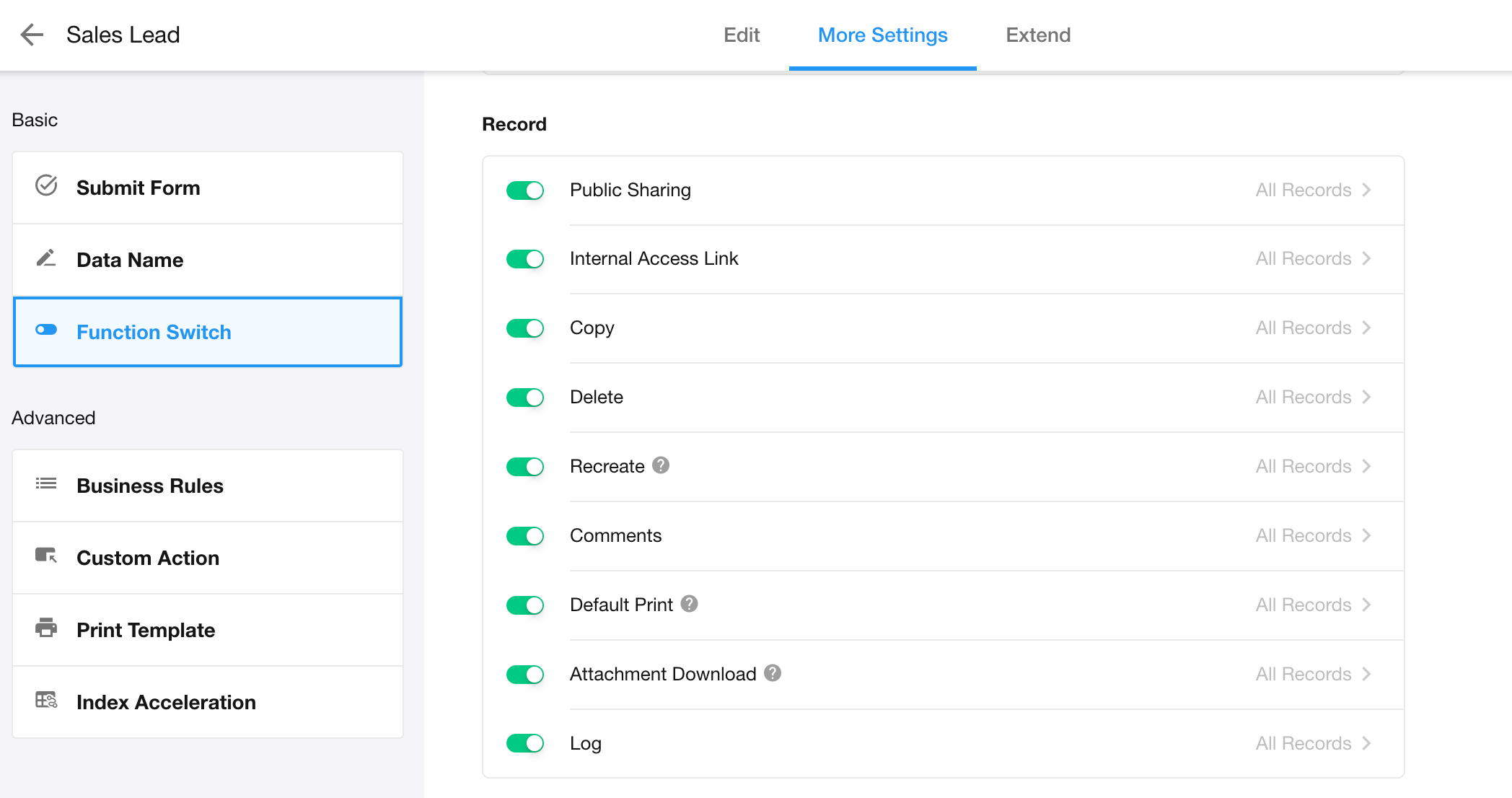Switch to the Edit tab

742,35
